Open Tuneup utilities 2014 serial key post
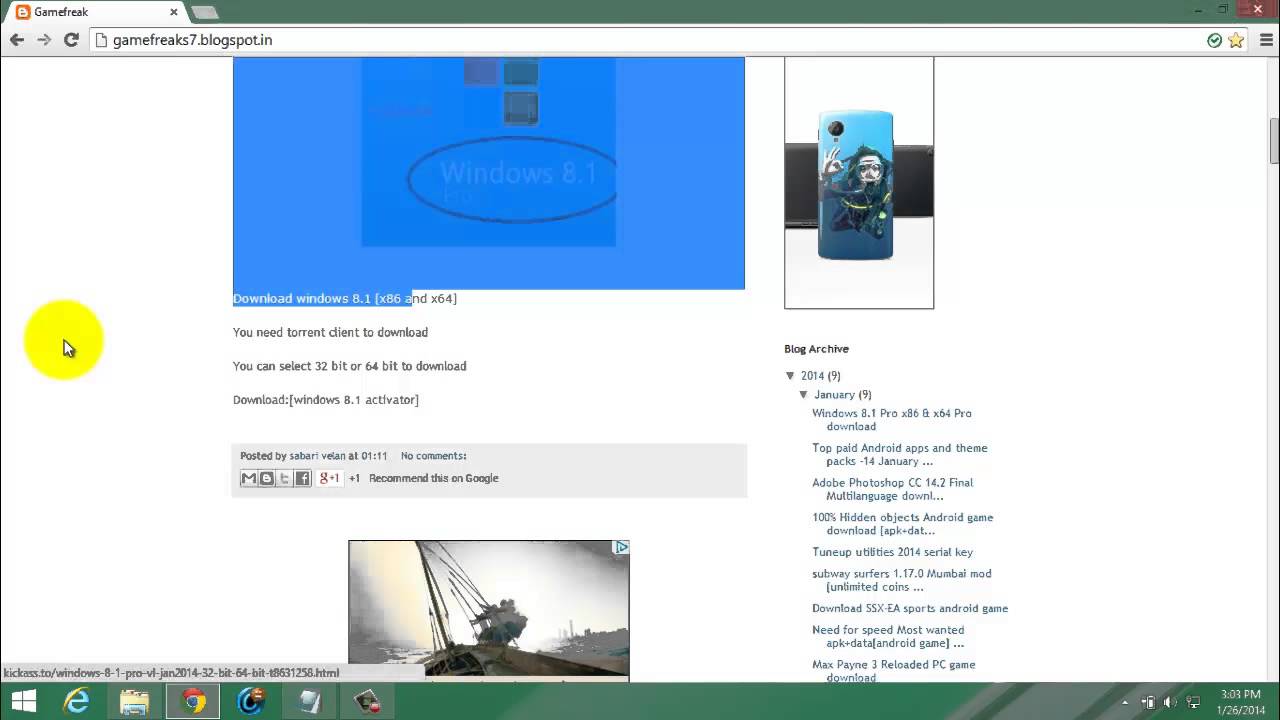 click(x=892, y=552)
